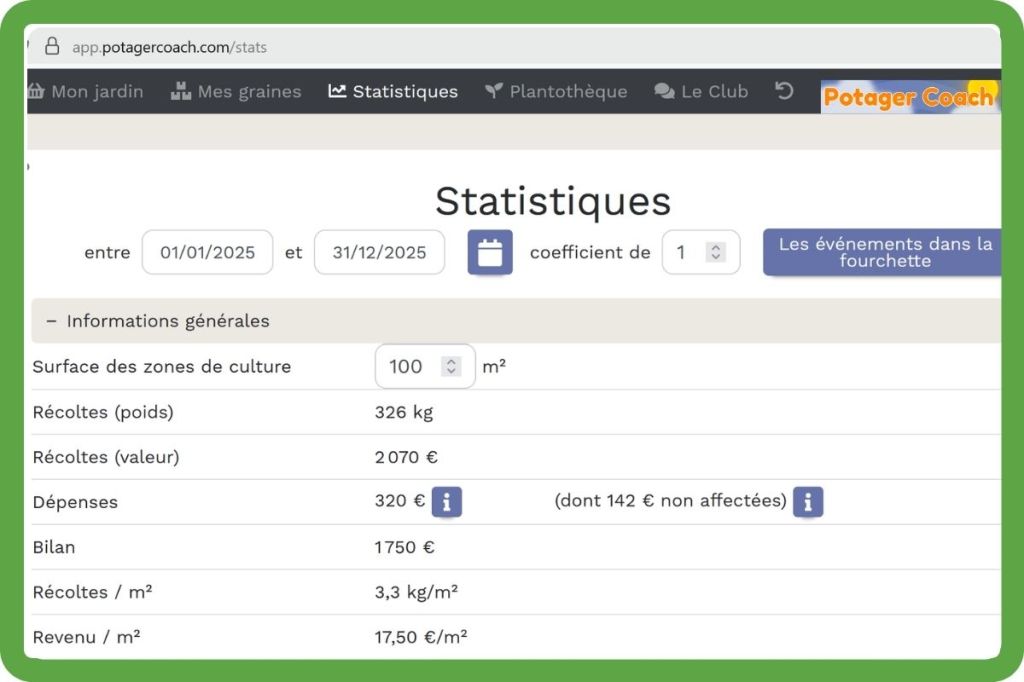The image size is (1024, 682).
Task: Click the Récoltes (poids) row label
Action: (x=103, y=412)
